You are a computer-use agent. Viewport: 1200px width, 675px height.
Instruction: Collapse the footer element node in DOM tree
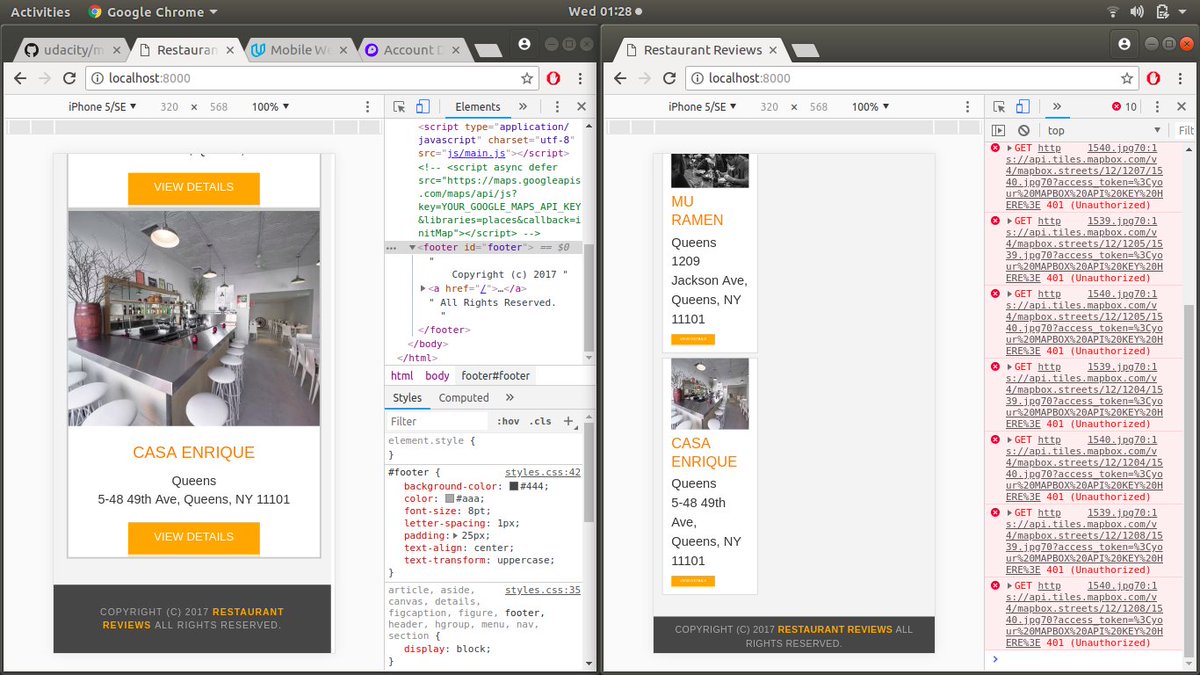pyautogui.click(x=412, y=246)
